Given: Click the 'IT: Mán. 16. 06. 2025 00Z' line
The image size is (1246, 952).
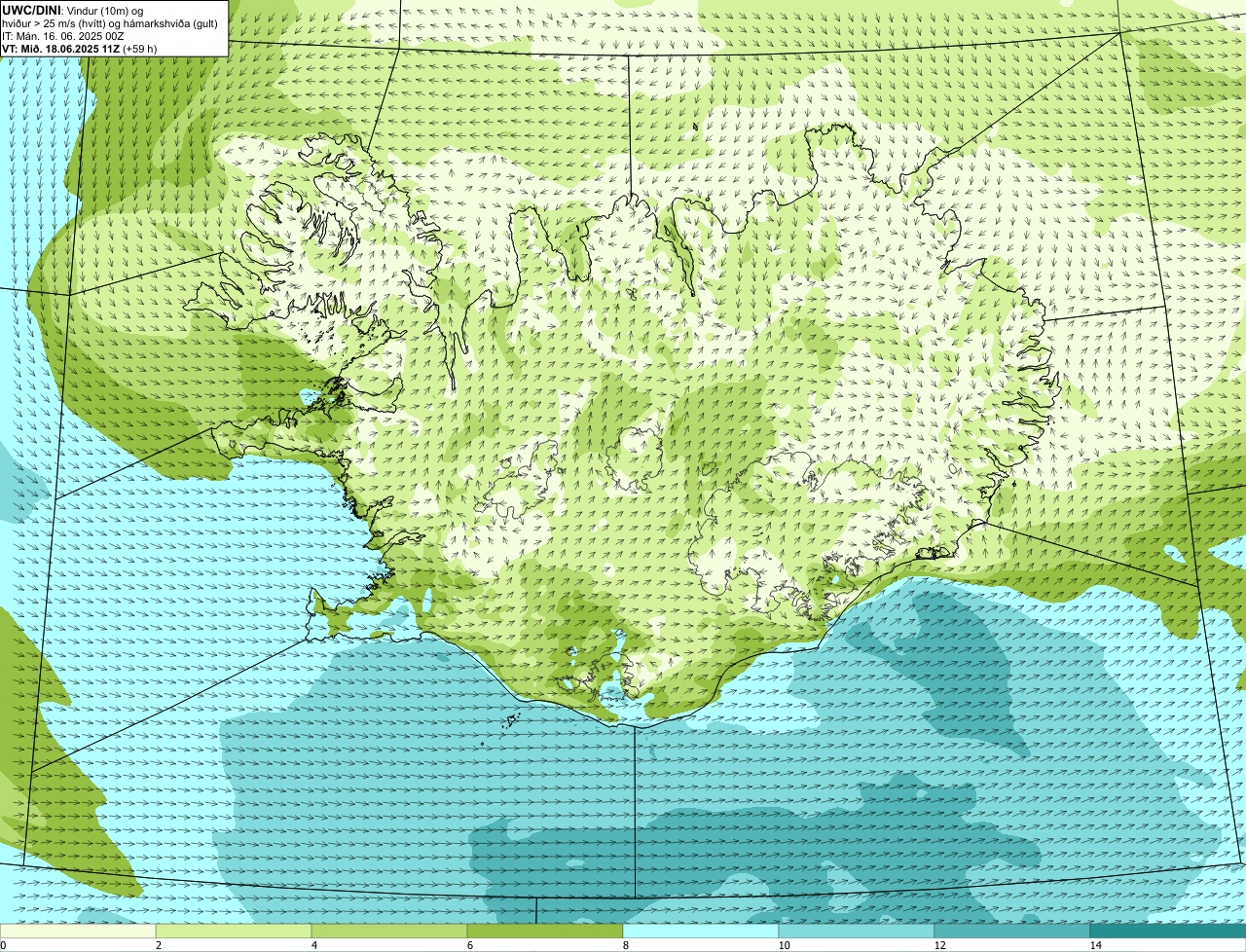Looking at the screenshot, I should click(63, 36).
